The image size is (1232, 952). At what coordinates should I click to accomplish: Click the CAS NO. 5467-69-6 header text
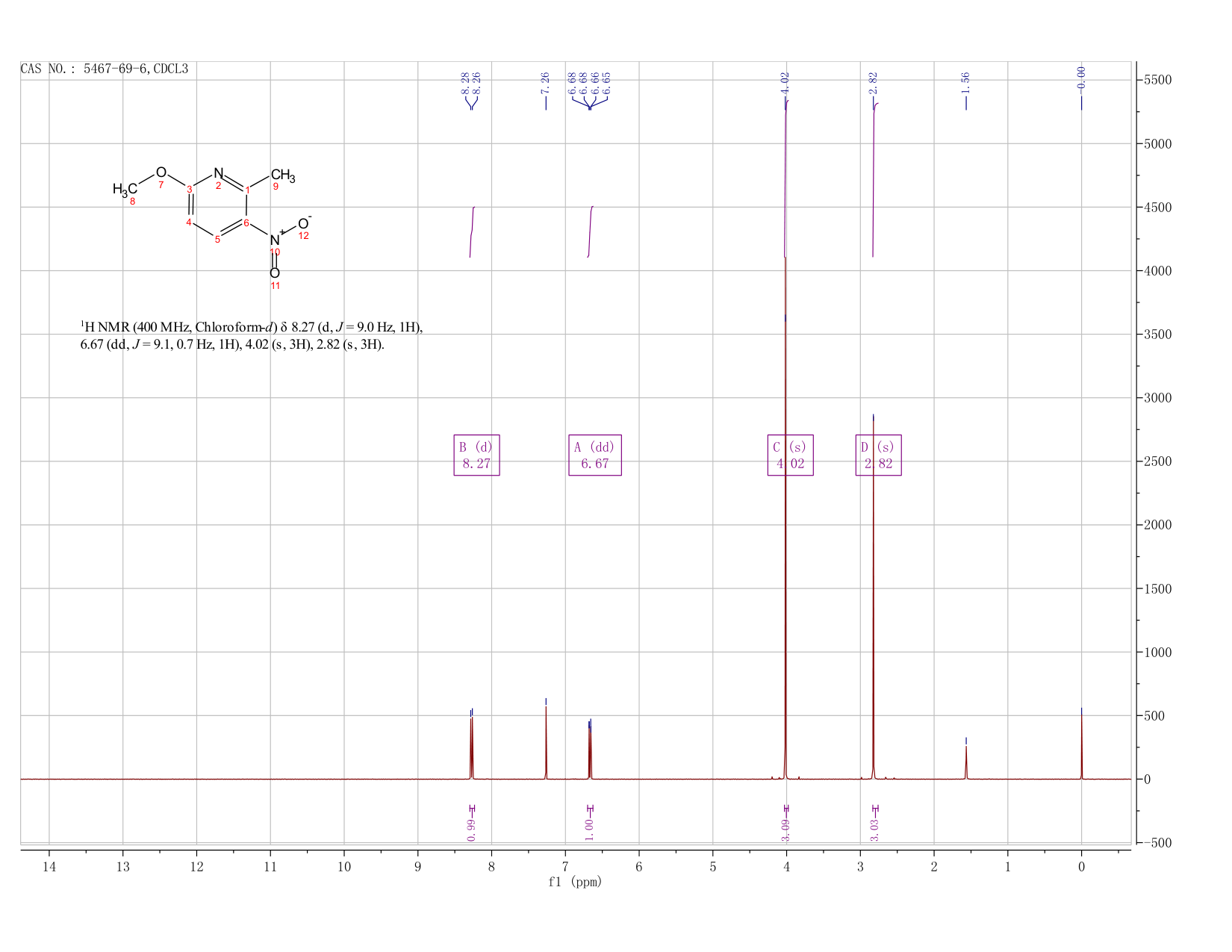[x=105, y=69]
